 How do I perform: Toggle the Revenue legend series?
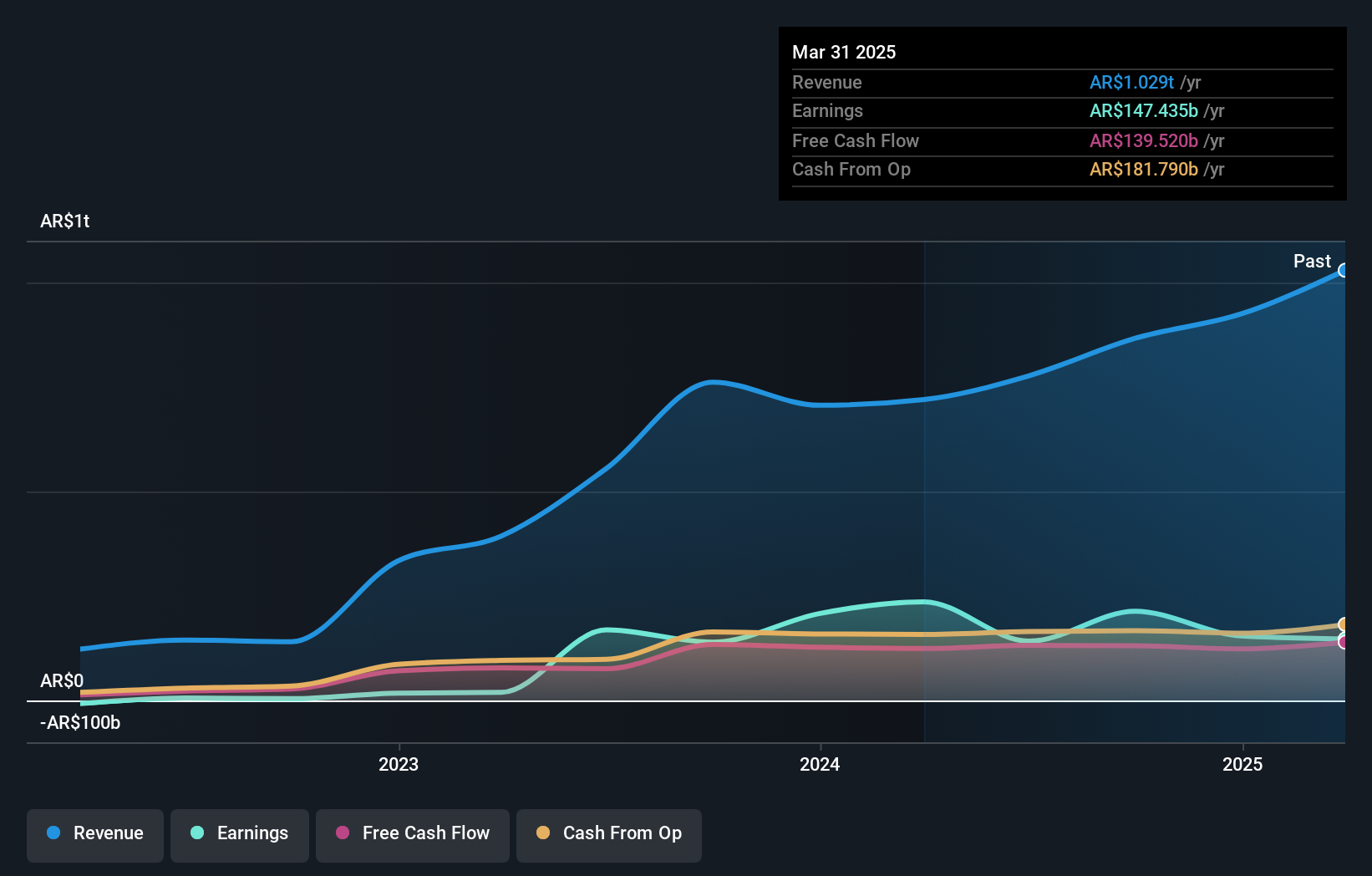click(x=95, y=835)
